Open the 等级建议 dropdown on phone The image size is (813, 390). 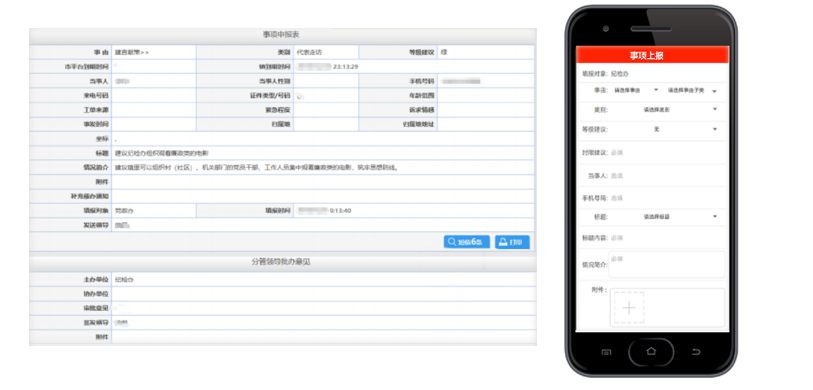tap(665, 129)
